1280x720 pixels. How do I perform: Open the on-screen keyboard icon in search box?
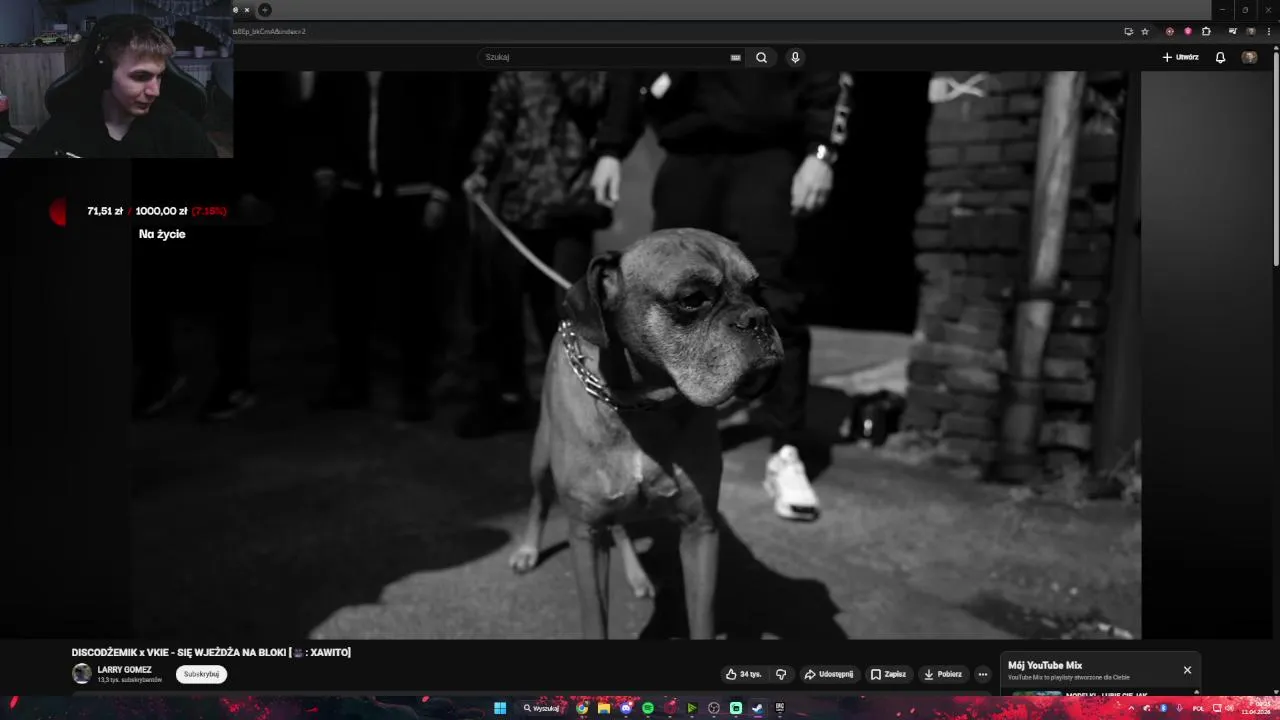[x=736, y=57]
